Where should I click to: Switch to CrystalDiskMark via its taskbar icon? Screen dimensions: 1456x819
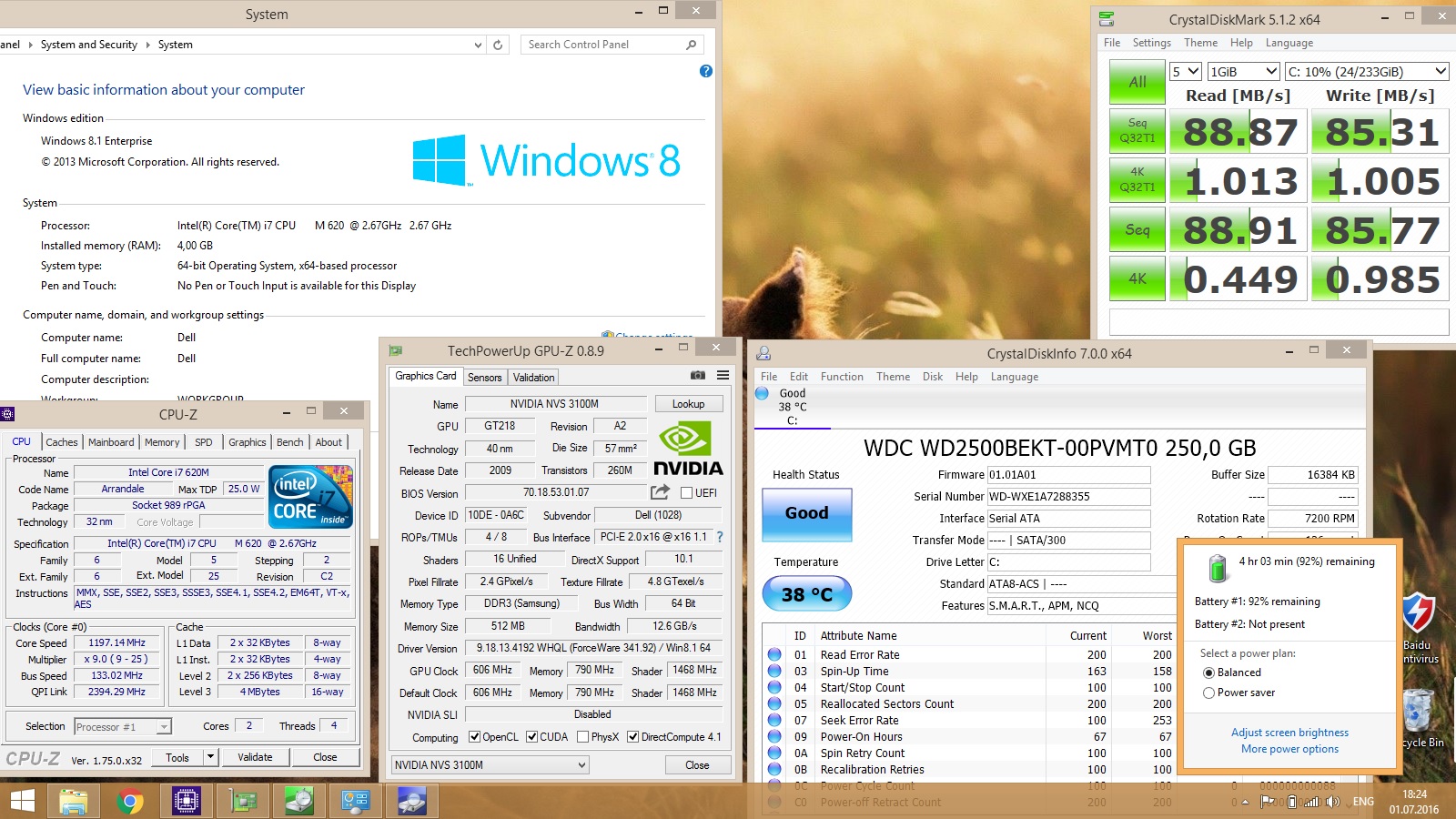(x=299, y=801)
